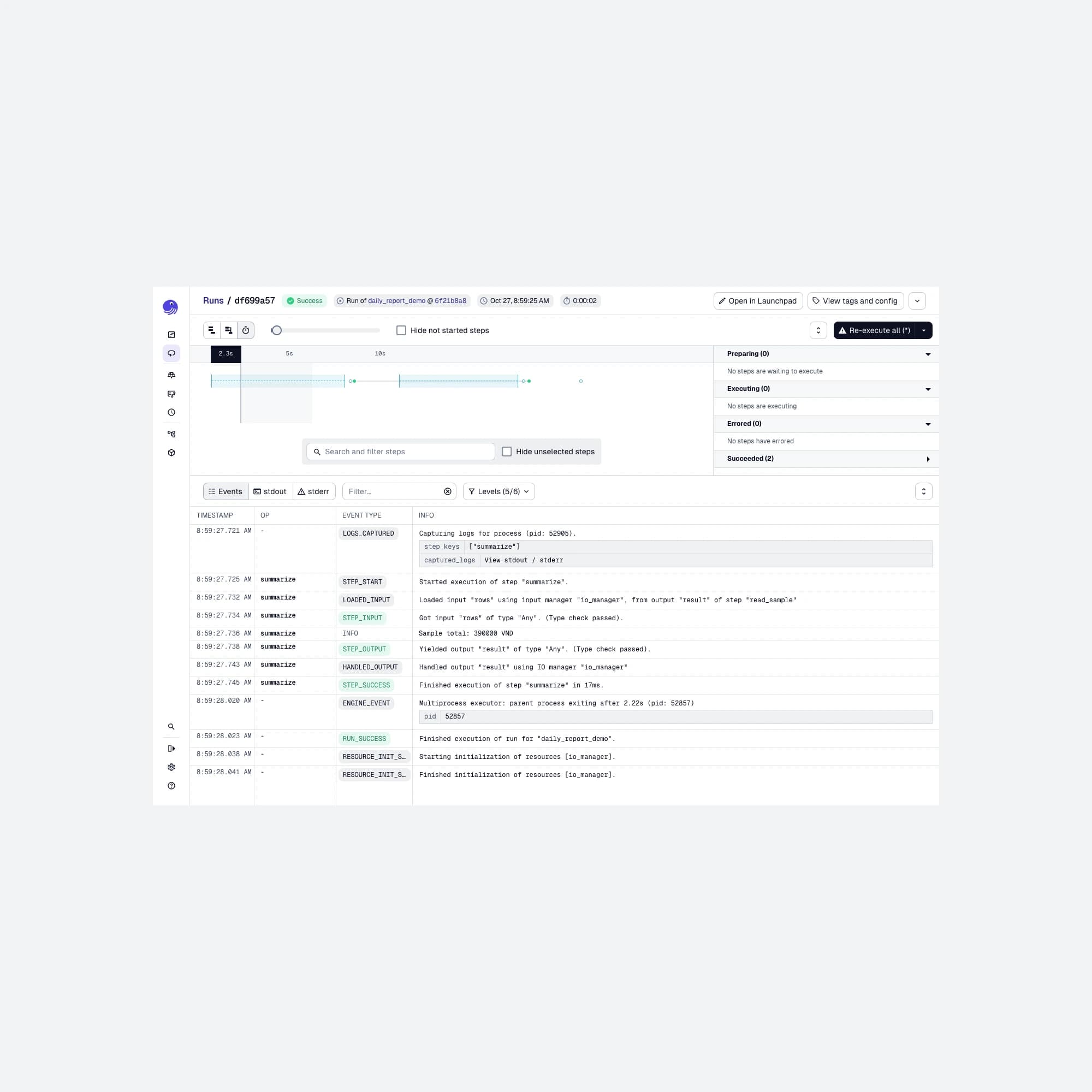Click the Gantt zoom slider handle

[276, 330]
